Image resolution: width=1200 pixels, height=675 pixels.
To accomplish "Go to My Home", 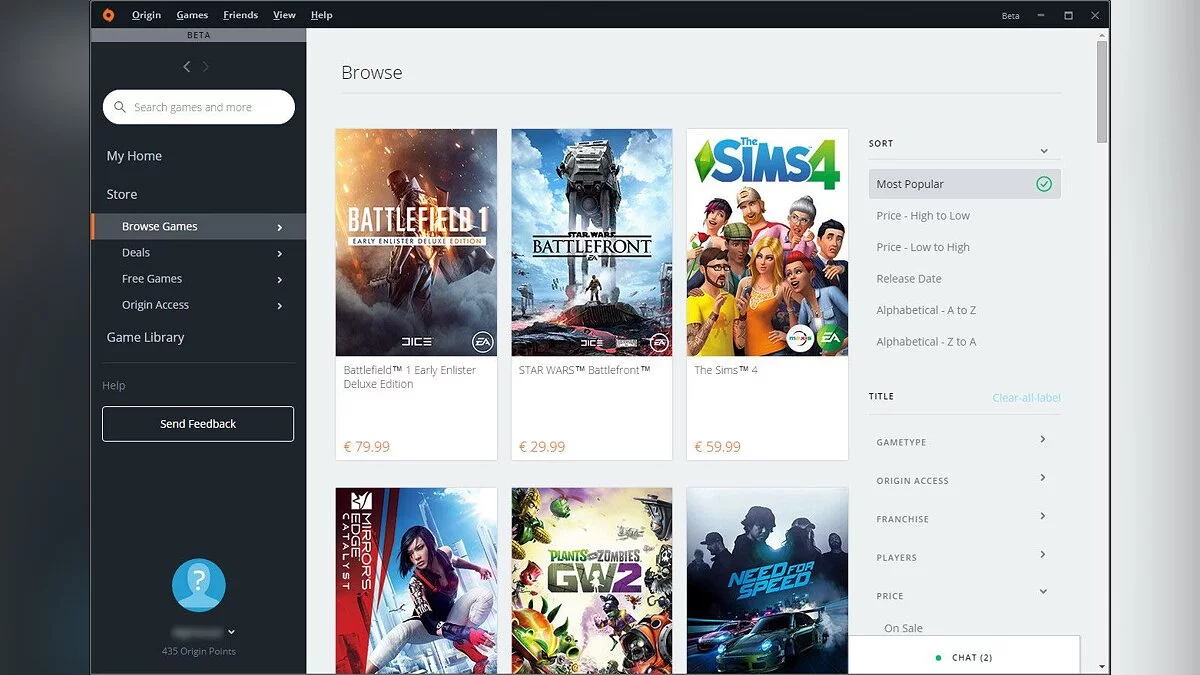I will [134, 156].
